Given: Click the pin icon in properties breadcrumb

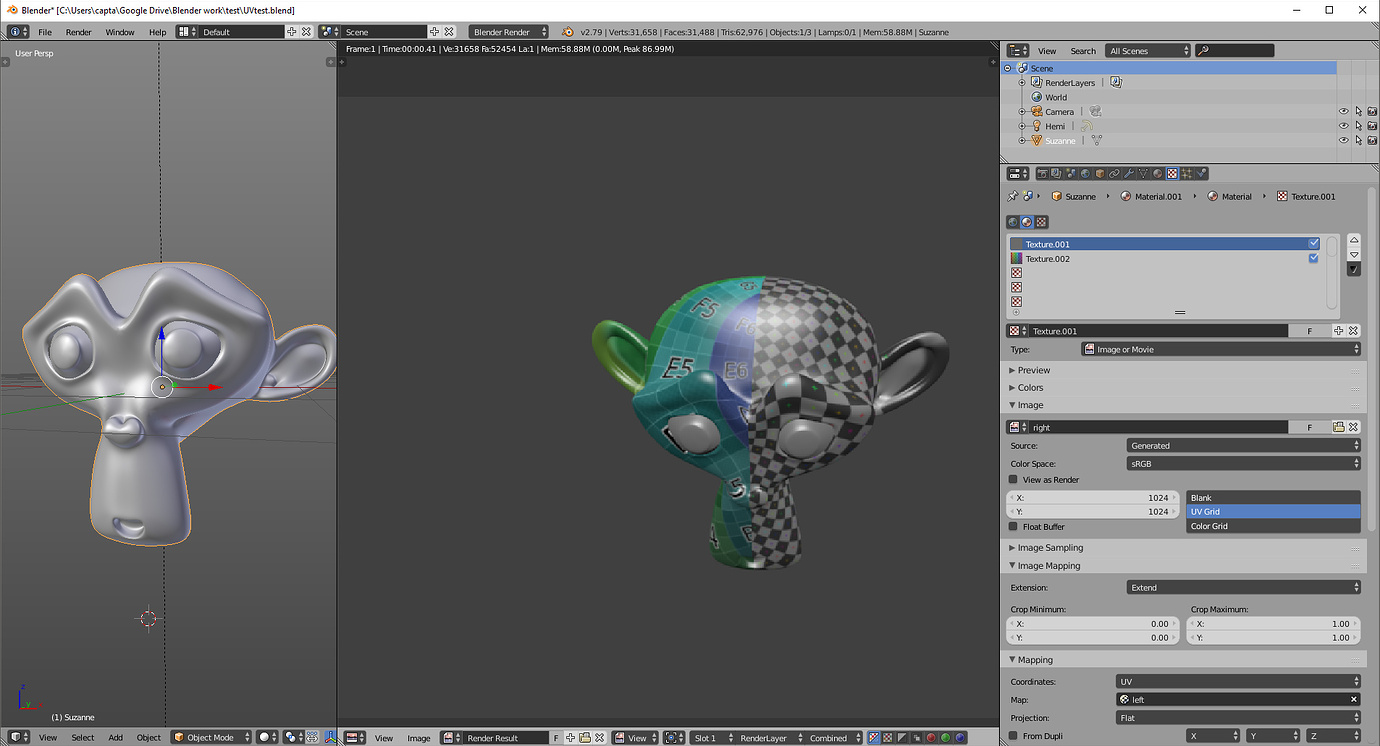Looking at the screenshot, I should click(x=1013, y=196).
